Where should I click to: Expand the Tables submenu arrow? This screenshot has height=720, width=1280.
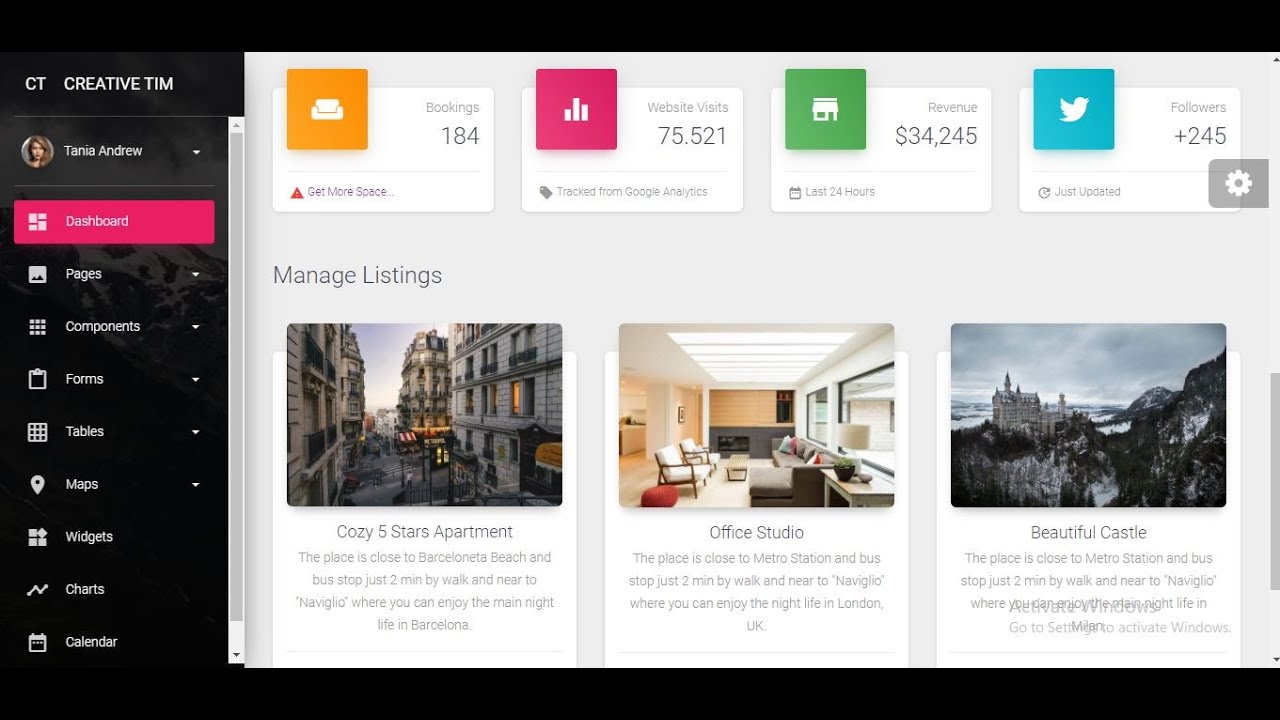click(195, 432)
